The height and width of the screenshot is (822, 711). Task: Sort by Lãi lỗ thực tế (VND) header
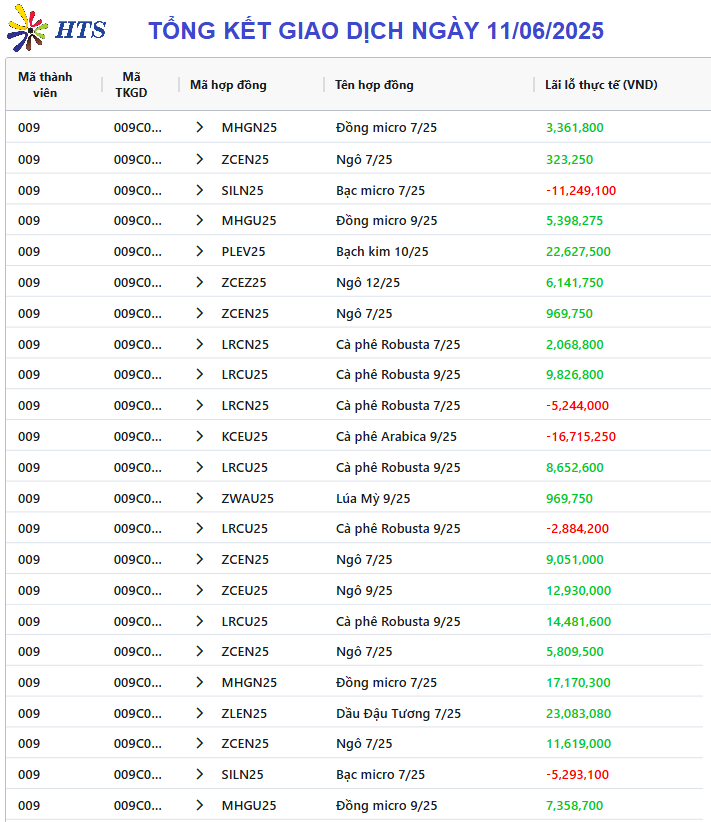pos(601,84)
